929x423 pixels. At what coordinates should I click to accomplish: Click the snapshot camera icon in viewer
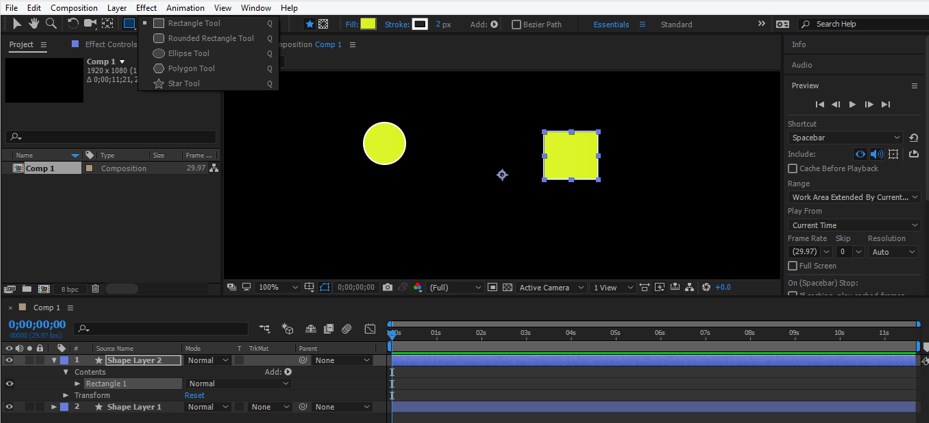pyautogui.click(x=387, y=287)
